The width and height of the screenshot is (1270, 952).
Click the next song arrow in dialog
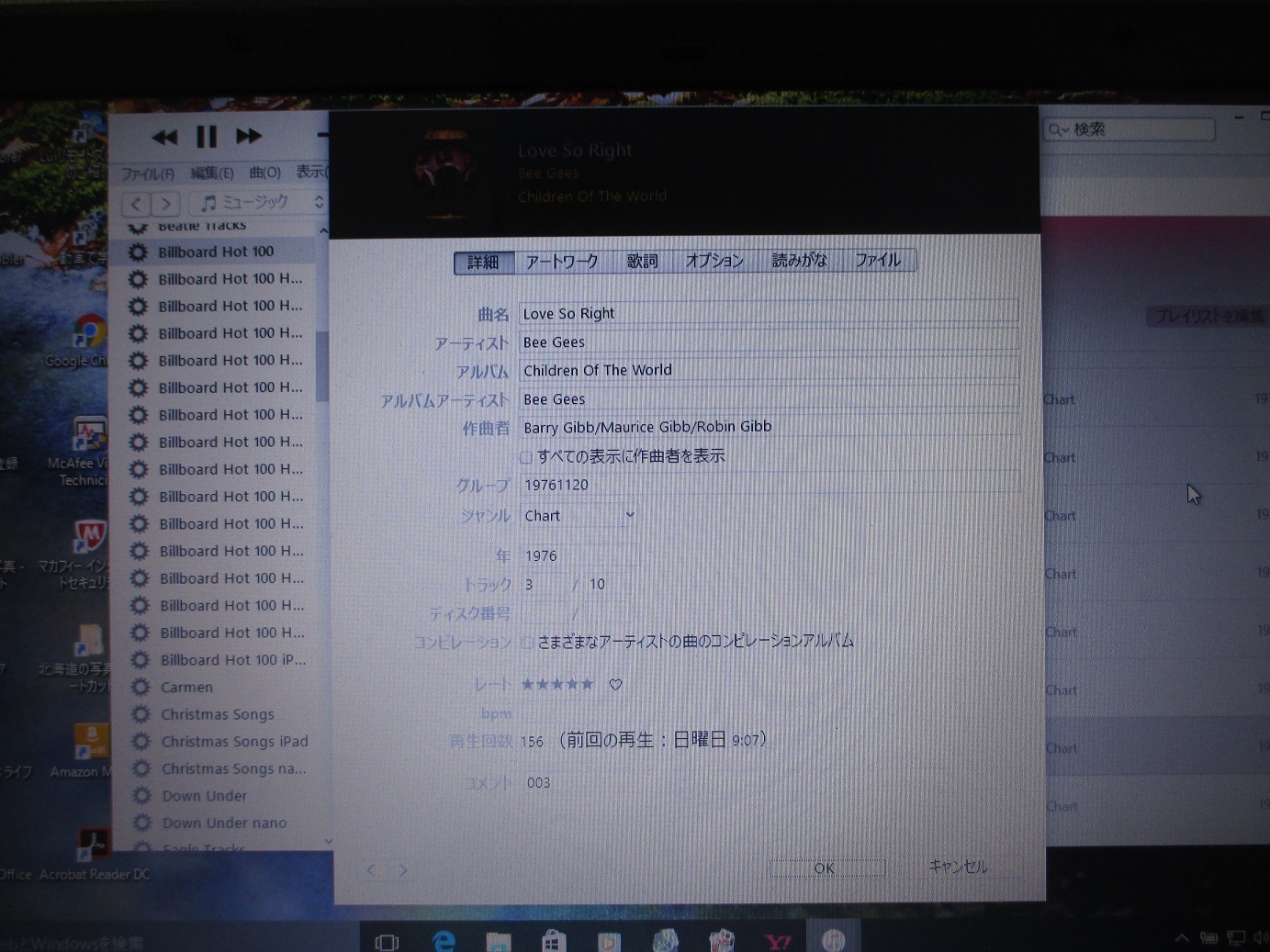(403, 870)
